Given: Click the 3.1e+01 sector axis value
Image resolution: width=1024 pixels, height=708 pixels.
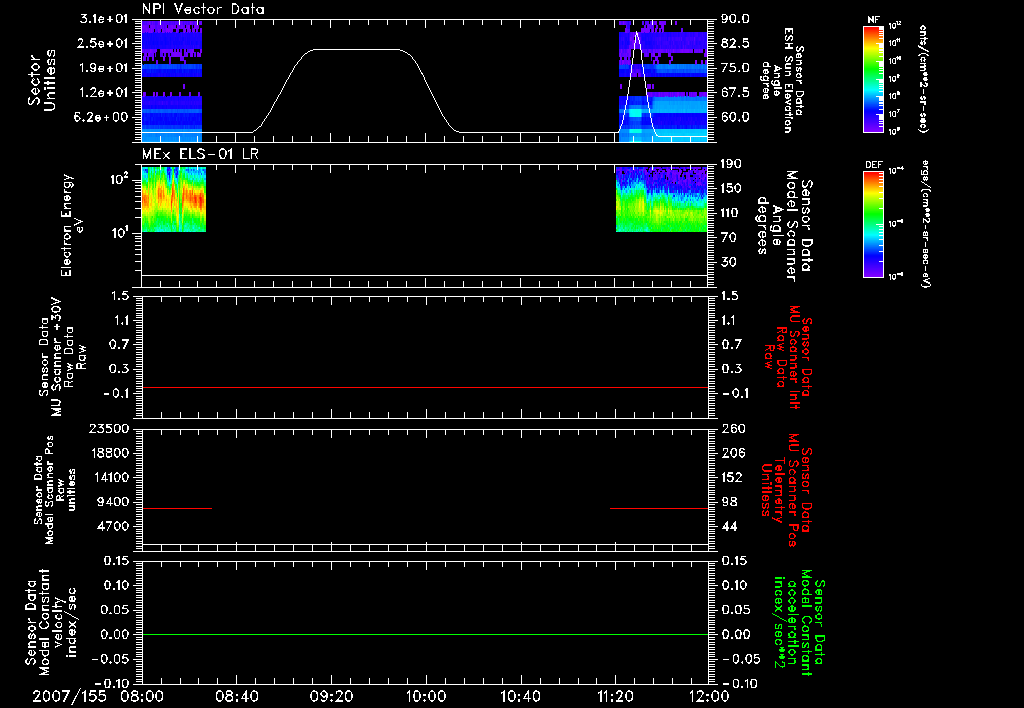Looking at the screenshot, I should [104, 19].
